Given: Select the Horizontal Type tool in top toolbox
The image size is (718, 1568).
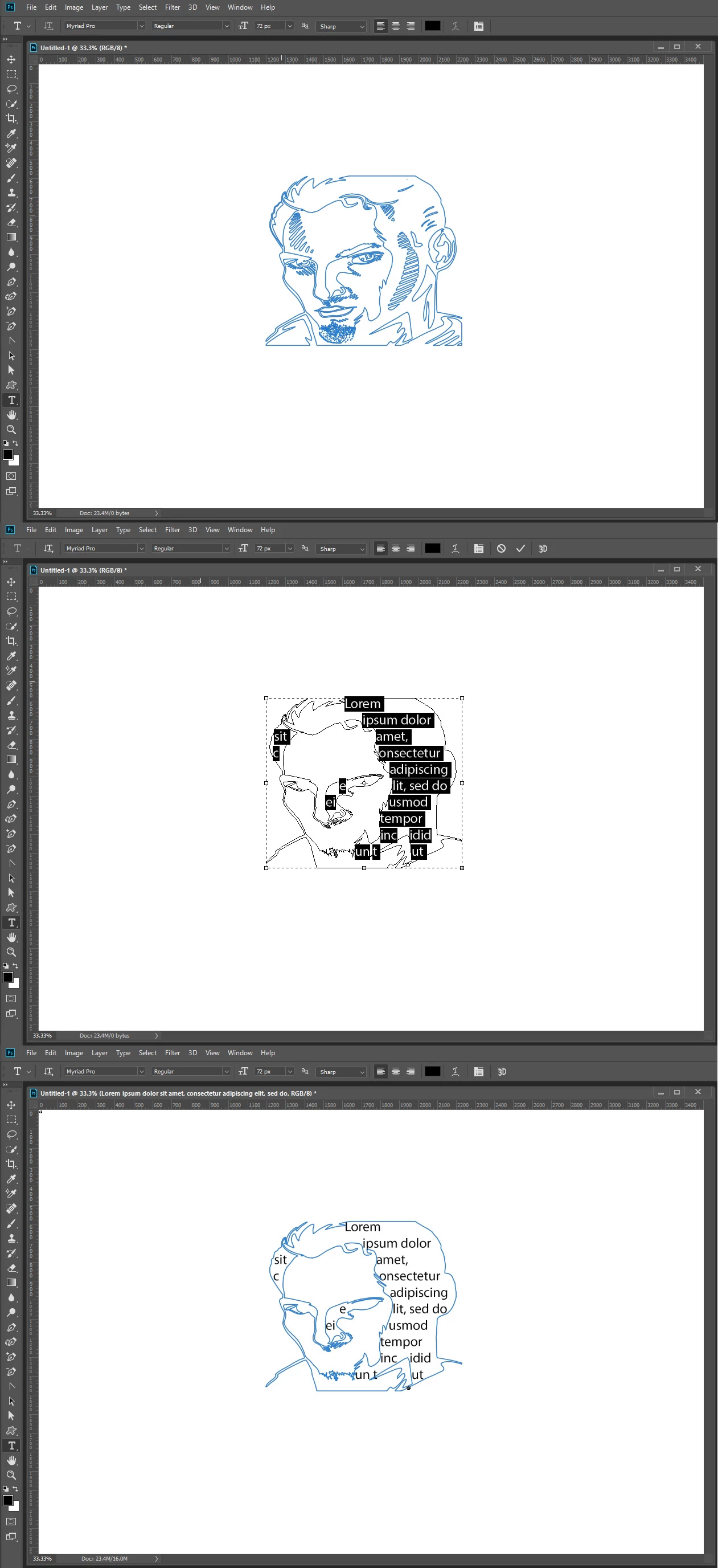Looking at the screenshot, I should 11,400.
